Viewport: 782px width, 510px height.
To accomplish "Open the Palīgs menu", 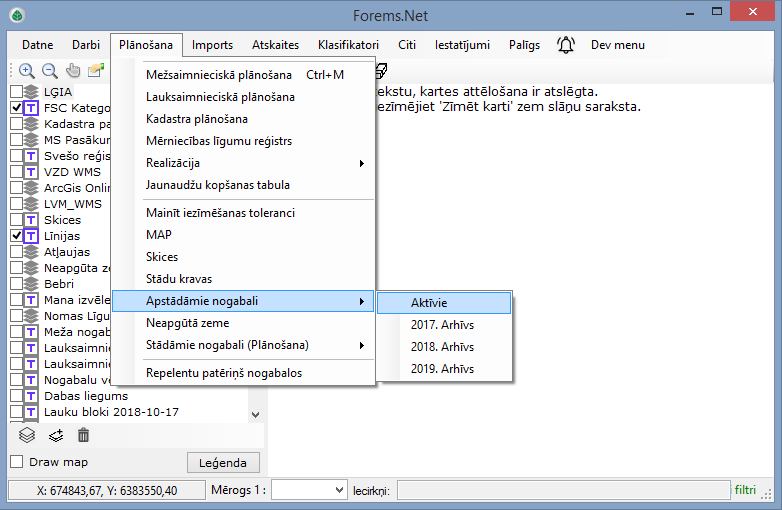I will 524,45.
